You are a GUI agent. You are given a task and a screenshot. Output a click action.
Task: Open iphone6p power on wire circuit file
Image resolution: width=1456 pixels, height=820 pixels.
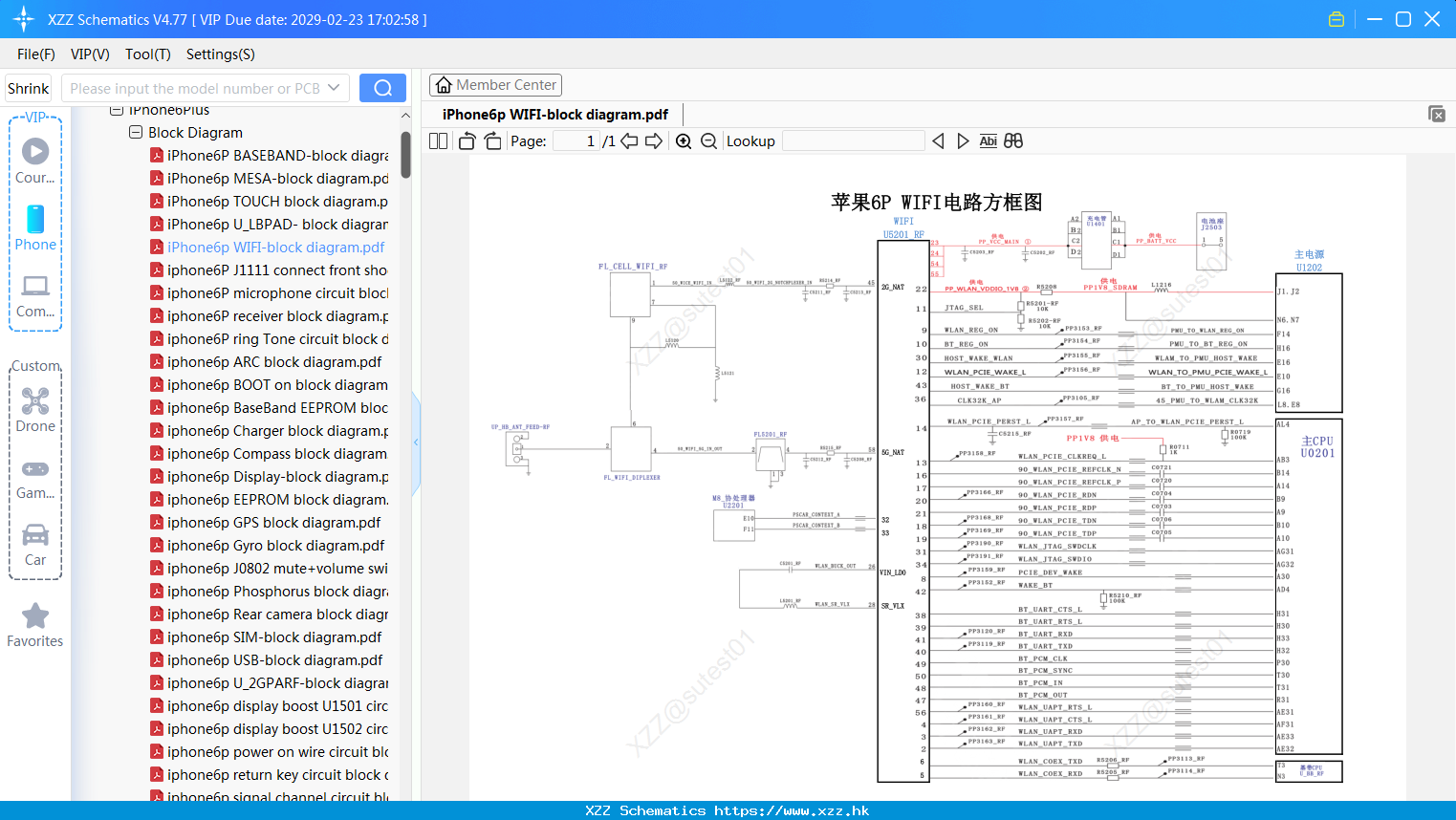click(x=269, y=751)
